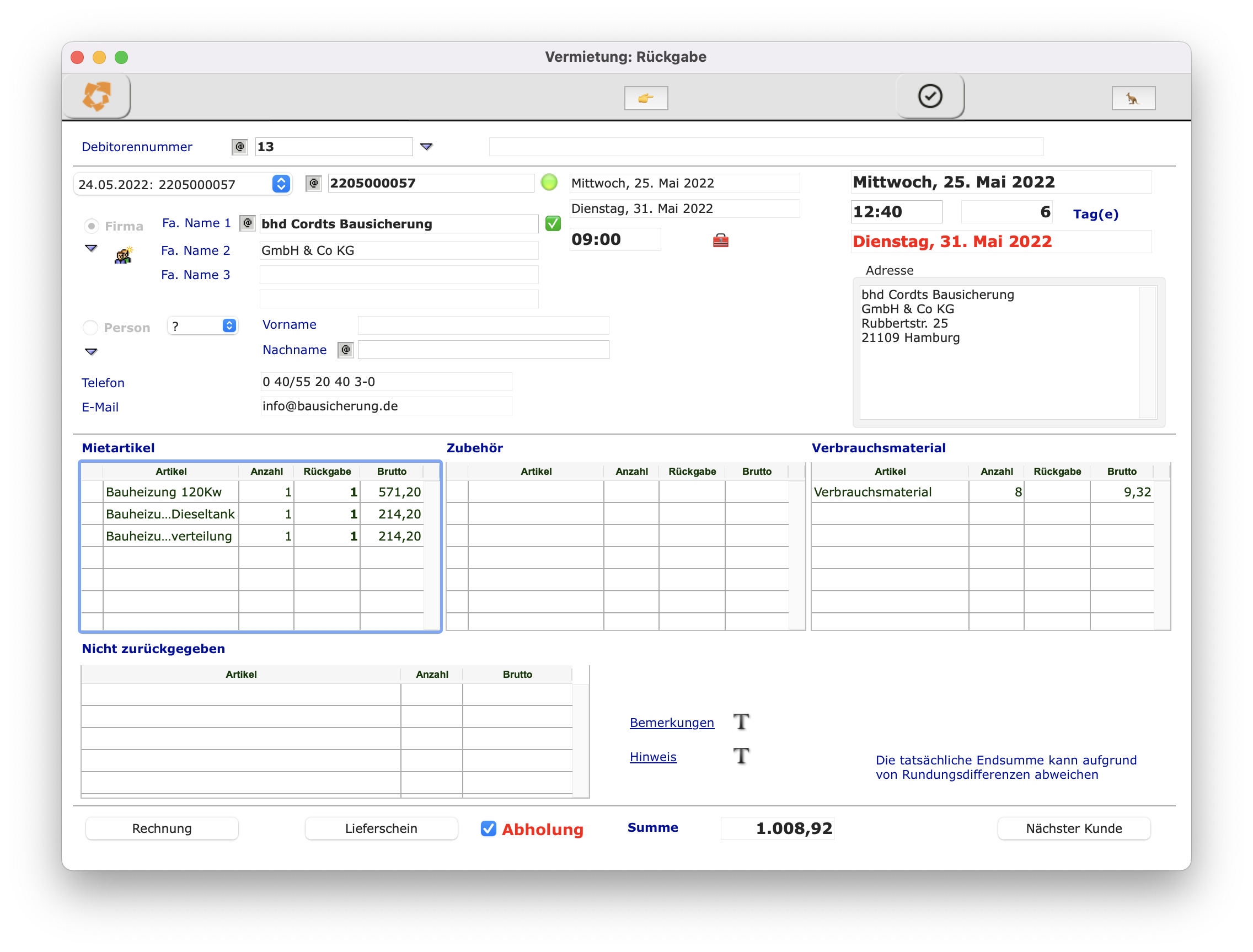This screenshot has width=1253, height=952.
Task: Click the pointing hand toolbar button
Action: click(645, 99)
